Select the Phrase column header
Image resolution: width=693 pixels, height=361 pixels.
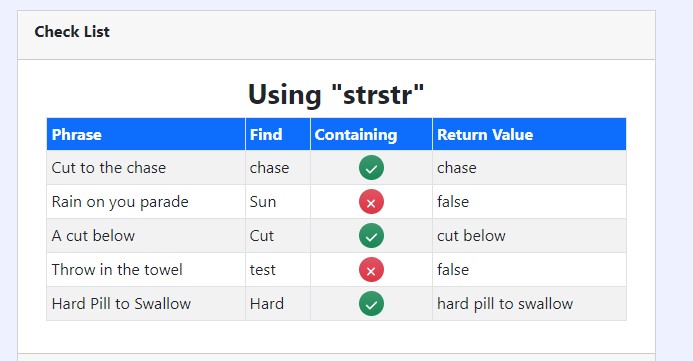click(x=146, y=134)
